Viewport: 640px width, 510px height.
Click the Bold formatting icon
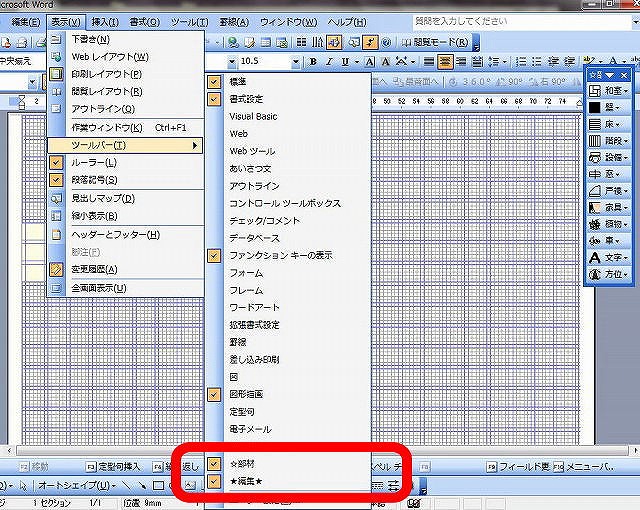pos(314,62)
